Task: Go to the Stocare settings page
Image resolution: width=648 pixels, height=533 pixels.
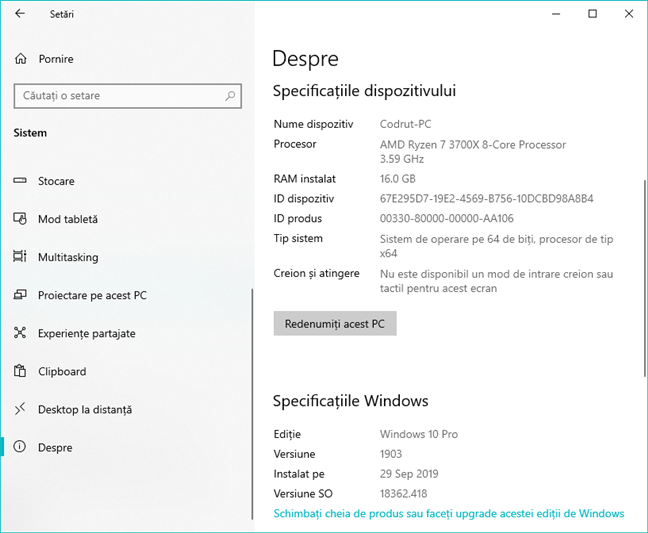Action: 56,181
